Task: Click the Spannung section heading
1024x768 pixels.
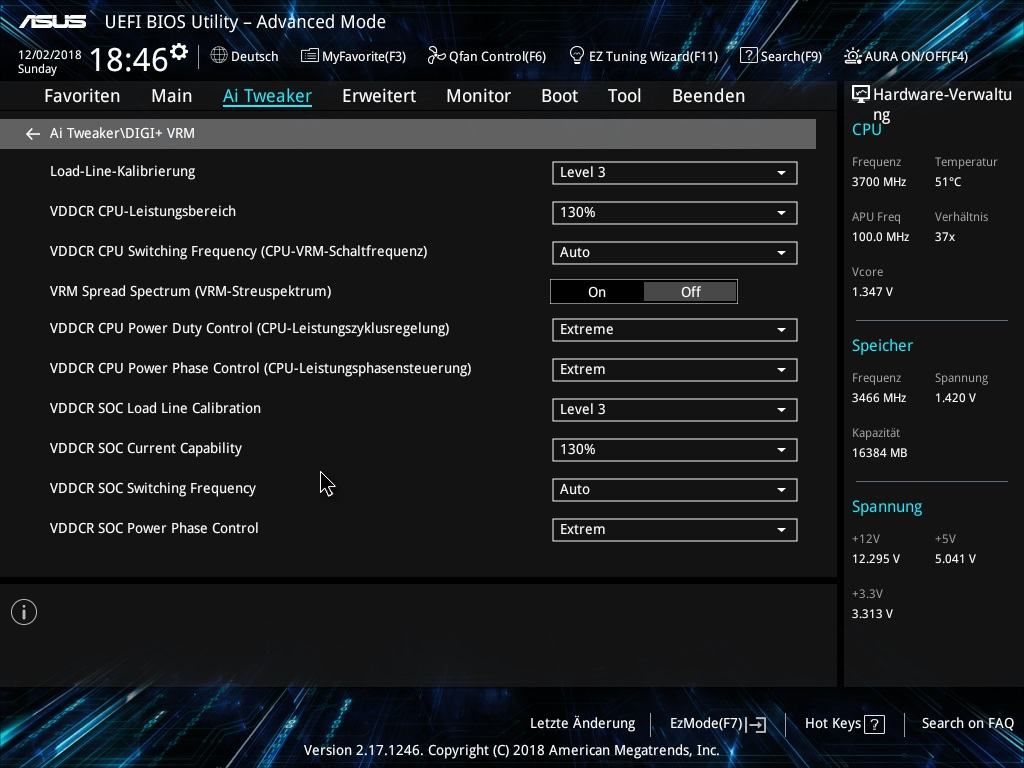Action: tap(887, 507)
